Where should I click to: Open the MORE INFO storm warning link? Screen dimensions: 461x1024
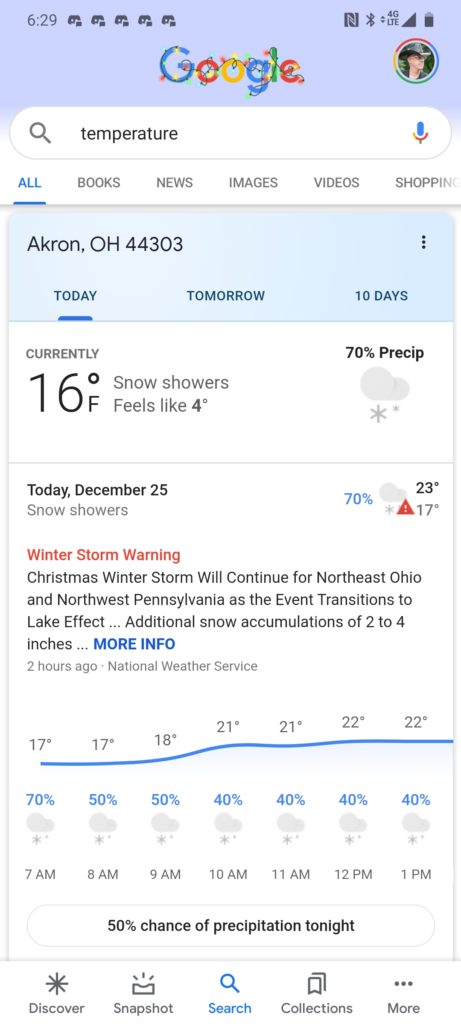pyautogui.click(x=134, y=644)
